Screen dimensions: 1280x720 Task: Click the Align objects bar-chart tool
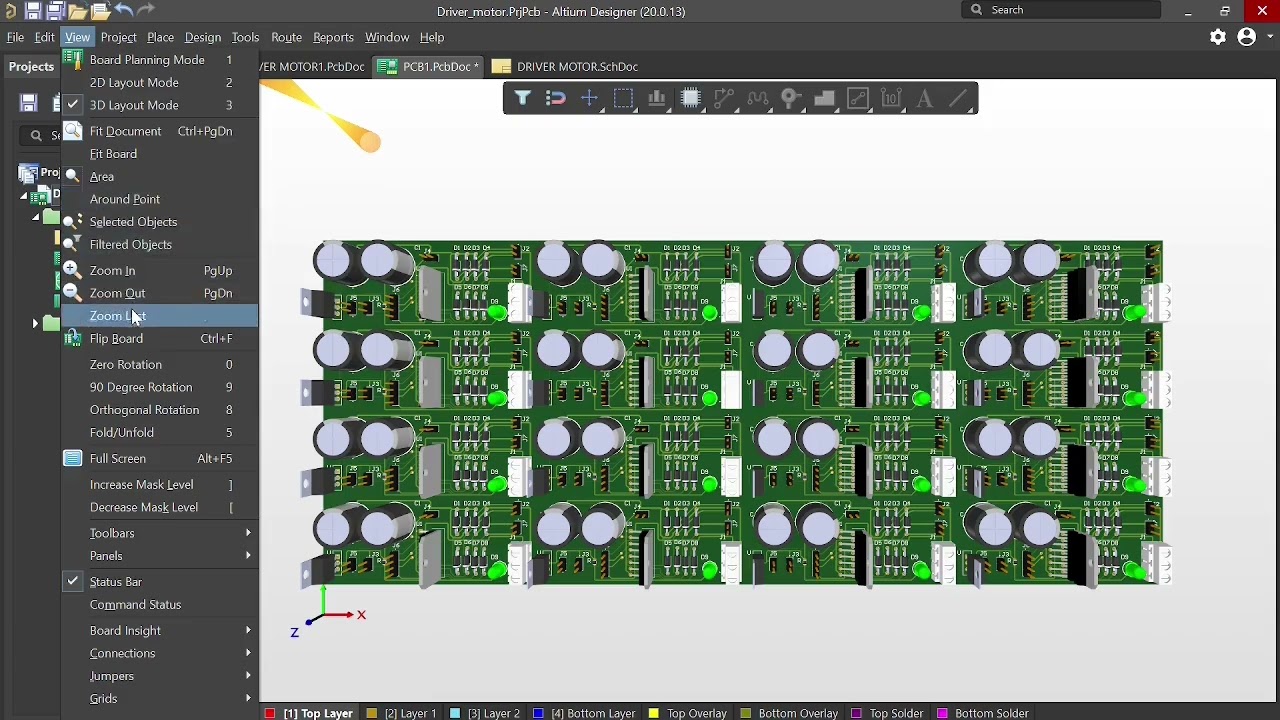click(x=657, y=98)
